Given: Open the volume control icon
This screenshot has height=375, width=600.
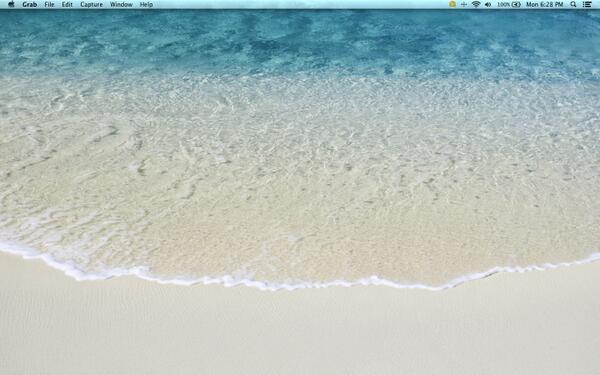Looking at the screenshot, I should coord(488,5).
